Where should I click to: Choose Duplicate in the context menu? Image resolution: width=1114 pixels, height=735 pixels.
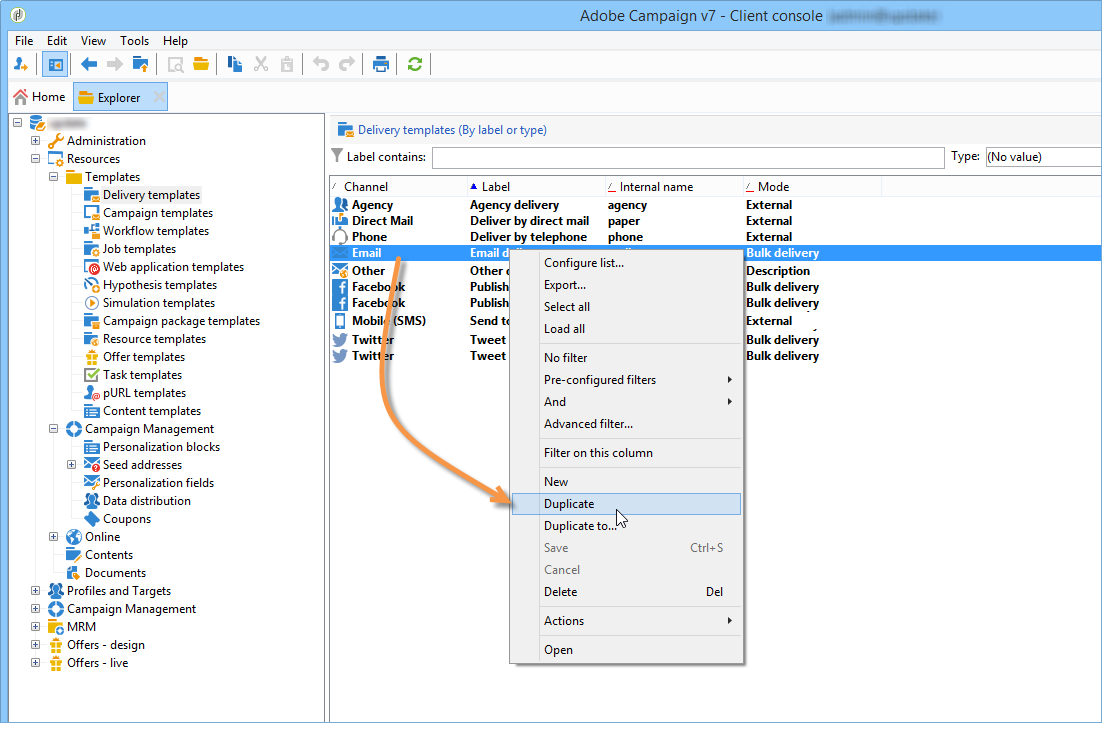pos(569,504)
